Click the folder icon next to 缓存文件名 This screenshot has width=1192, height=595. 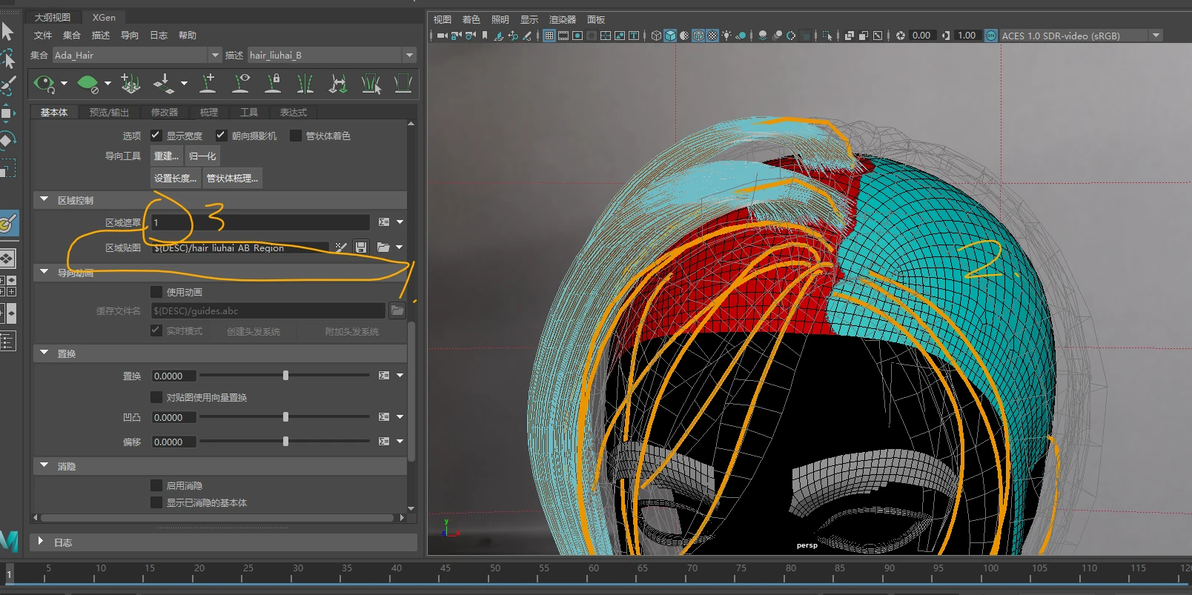pos(397,311)
